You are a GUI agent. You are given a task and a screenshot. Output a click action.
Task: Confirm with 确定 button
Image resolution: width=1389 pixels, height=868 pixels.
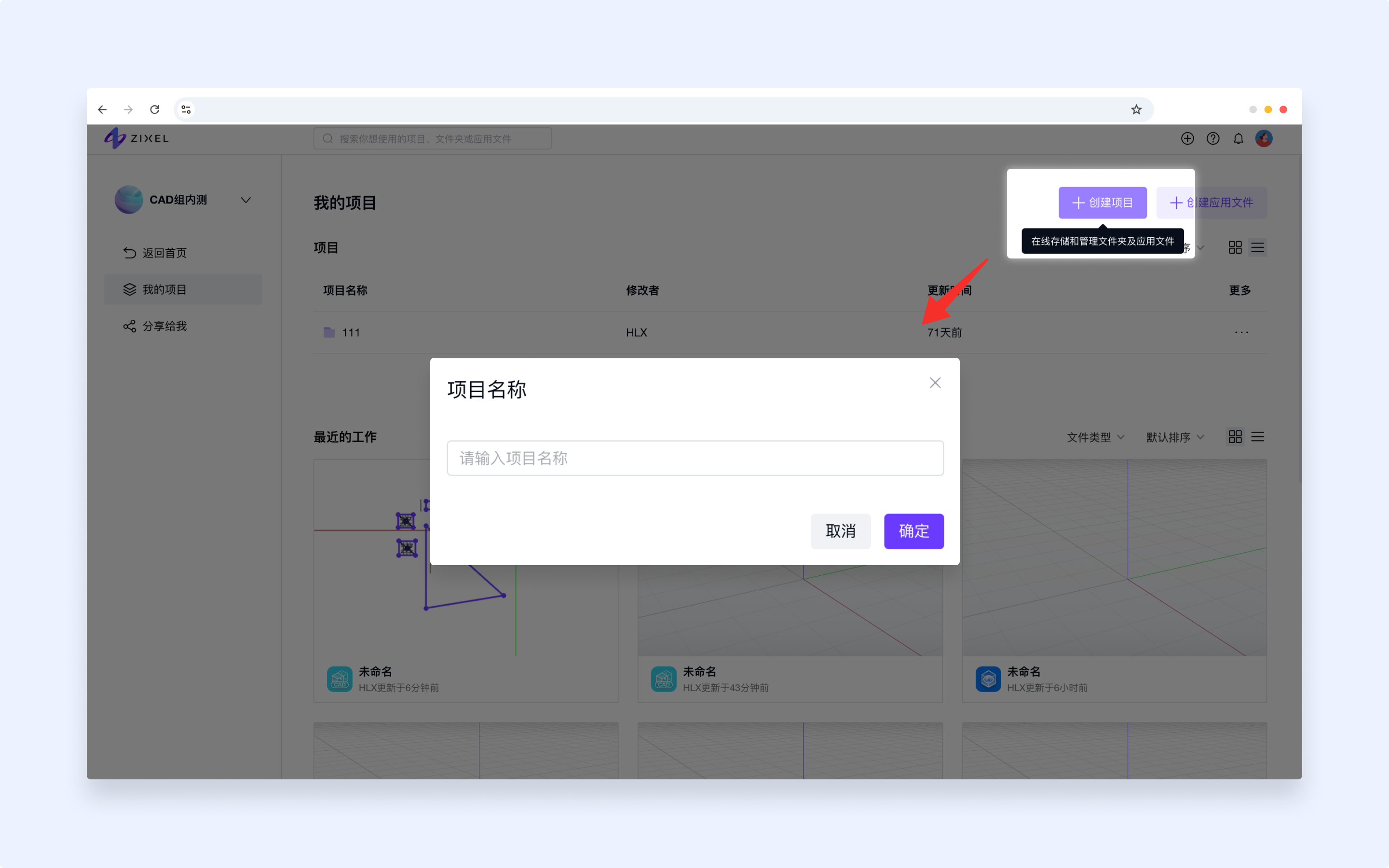914,531
